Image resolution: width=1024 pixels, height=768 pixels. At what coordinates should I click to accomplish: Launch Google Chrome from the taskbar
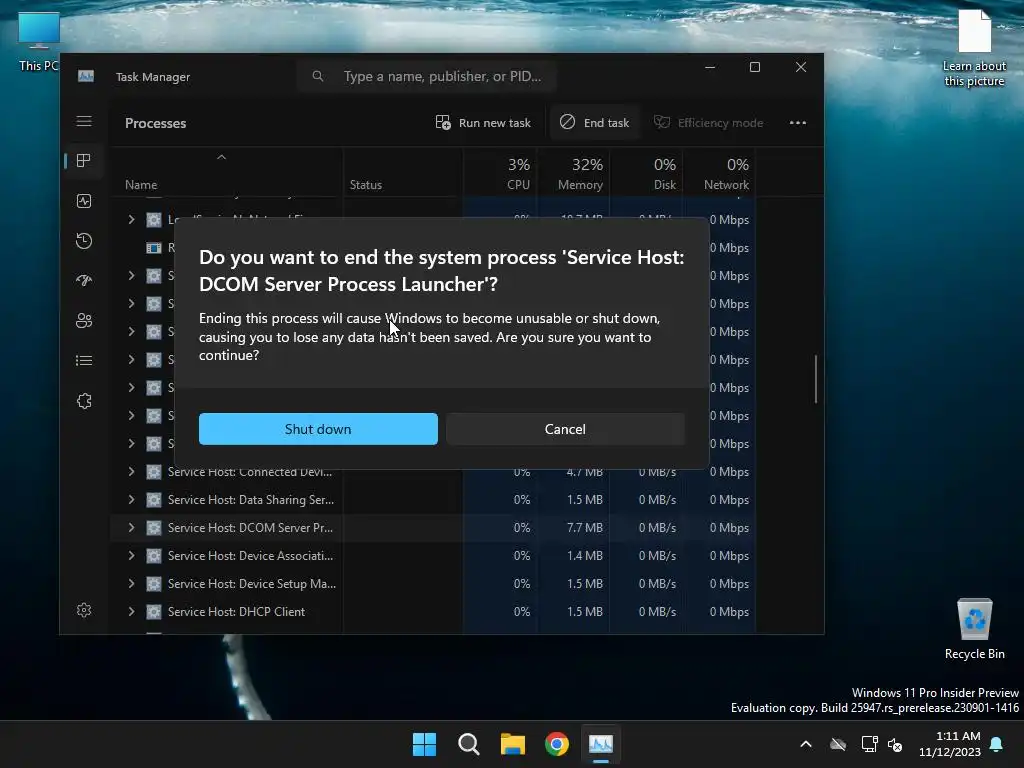[x=557, y=744]
